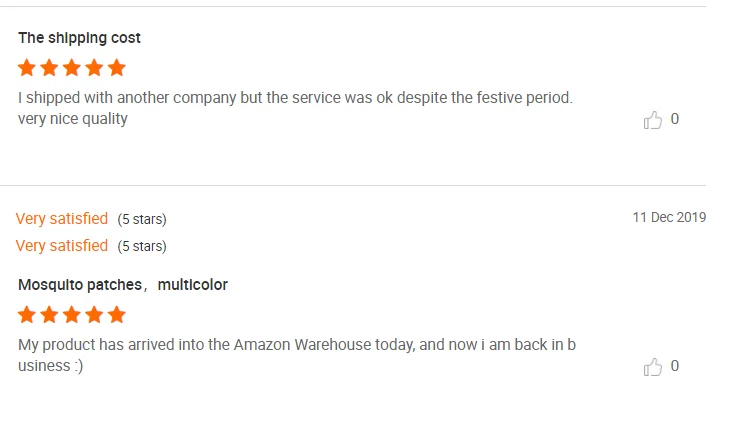The height and width of the screenshot is (422, 751).
Task: Select middle star in Mosquito patches rating
Action: 72,315
